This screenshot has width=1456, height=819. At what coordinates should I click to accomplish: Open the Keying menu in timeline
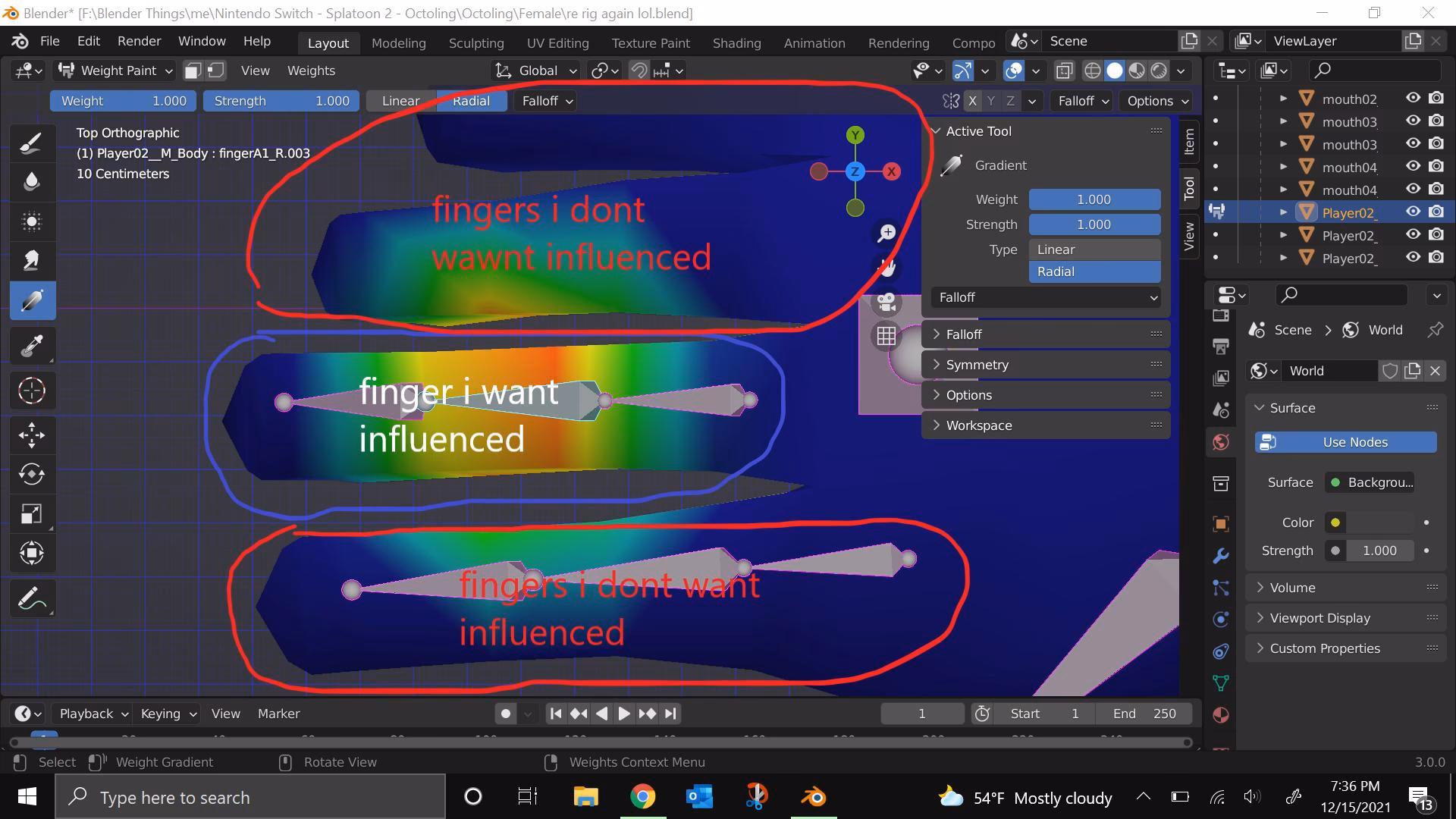[x=168, y=714]
